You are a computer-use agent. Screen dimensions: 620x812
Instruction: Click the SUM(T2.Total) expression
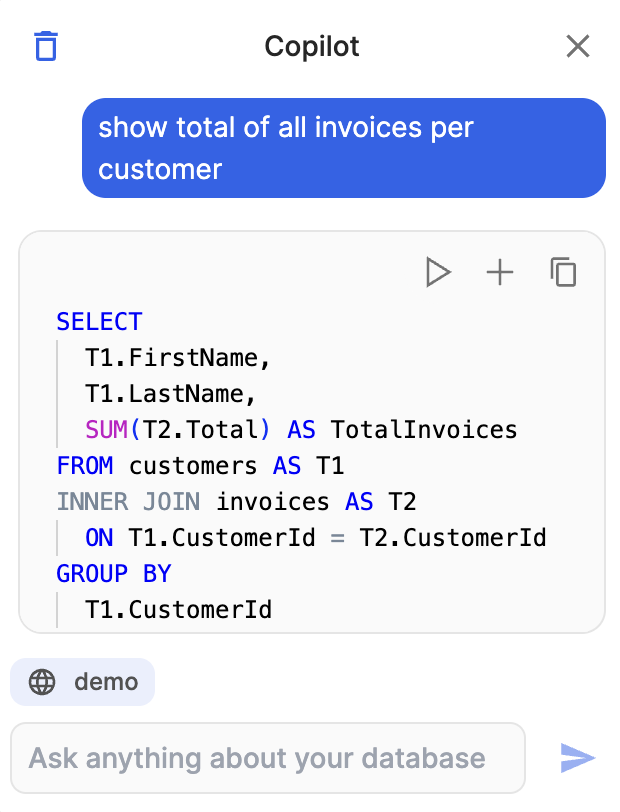click(x=178, y=429)
